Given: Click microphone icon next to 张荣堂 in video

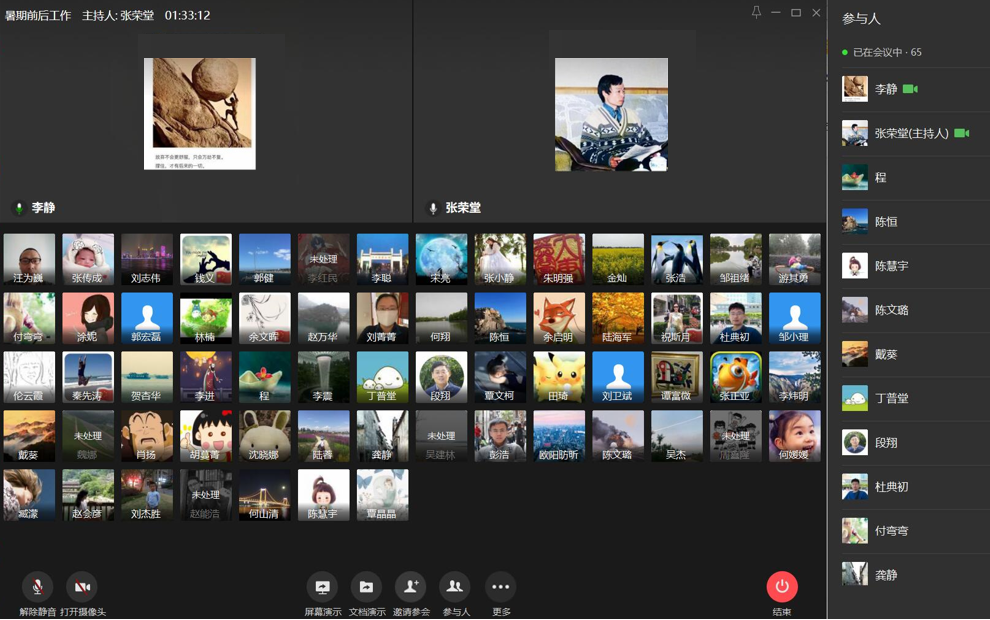Looking at the screenshot, I should [x=433, y=208].
